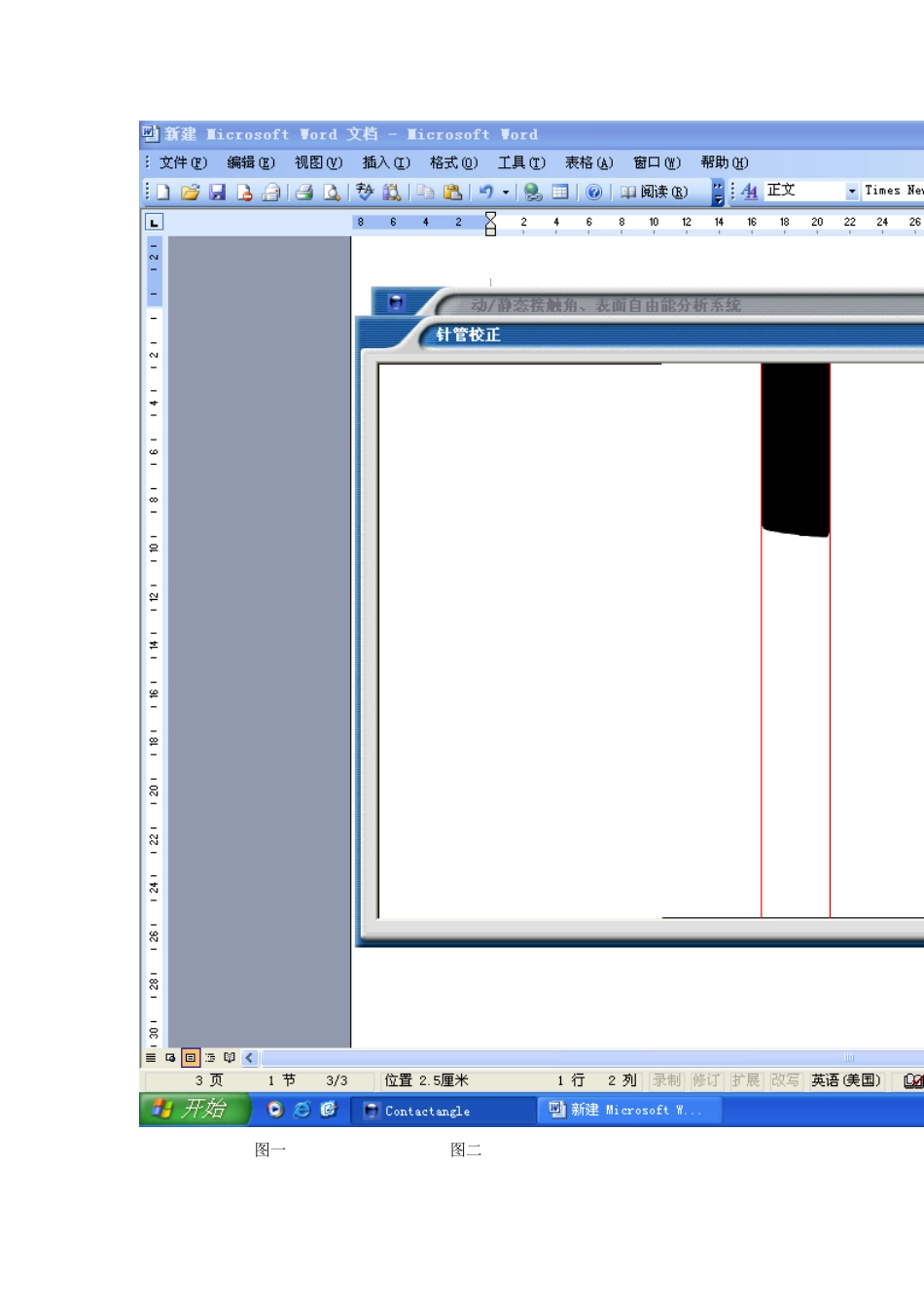Click the Permission icon in toolbar
The width and height of the screenshot is (924, 1307).
coord(244,193)
